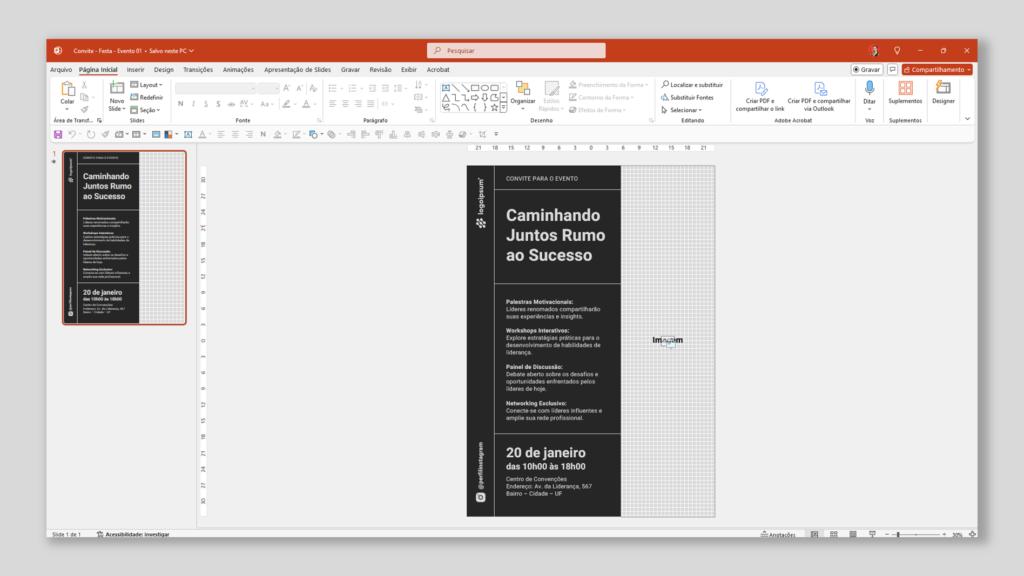The height and width of the screenshot is (576, 1024).
Task: Click Criar PDF e compartilhar via Outlook
Action: pyautogui.click(x=819, y=97)
